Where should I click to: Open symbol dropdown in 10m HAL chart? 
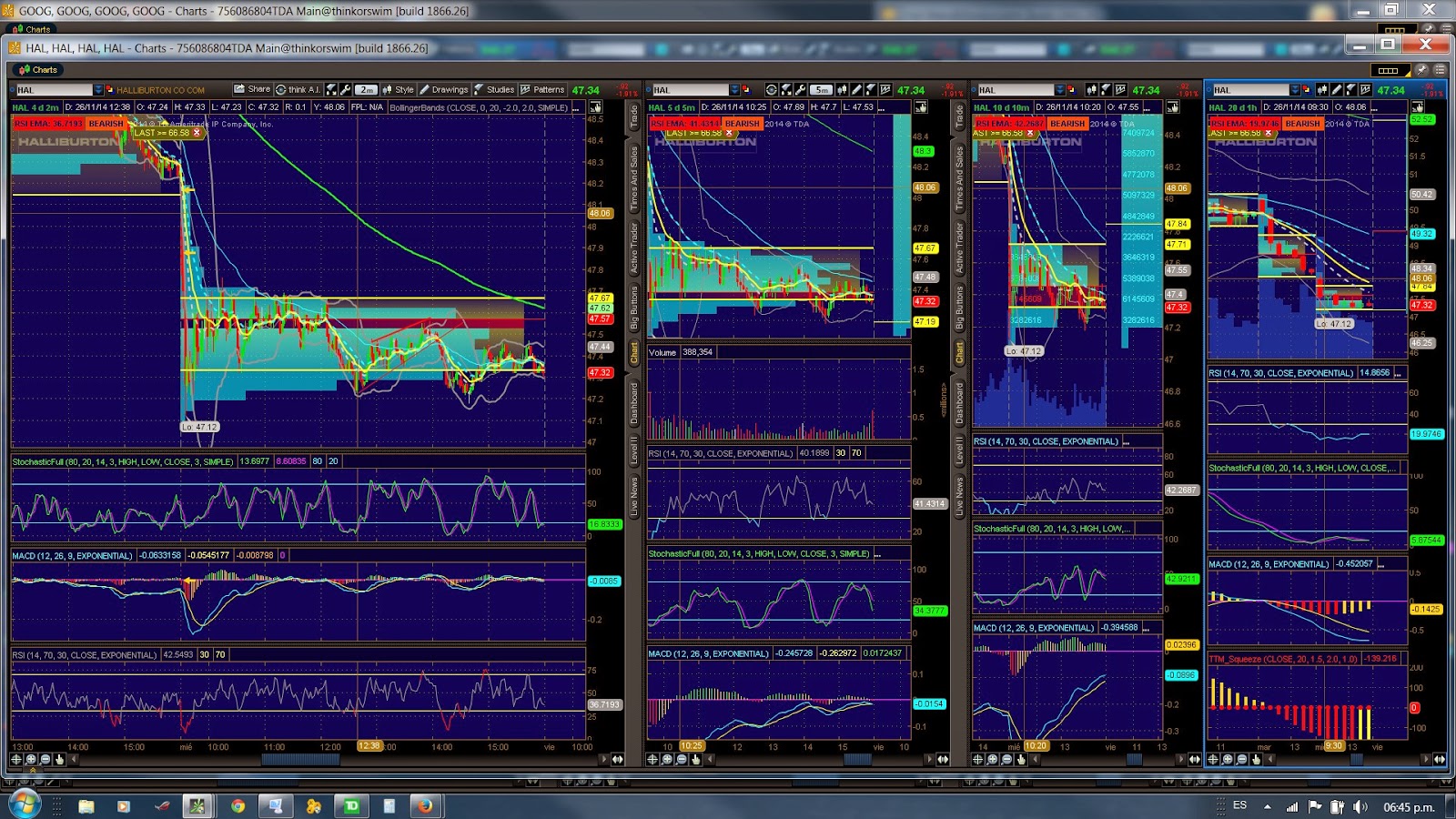coord(1059,90)
